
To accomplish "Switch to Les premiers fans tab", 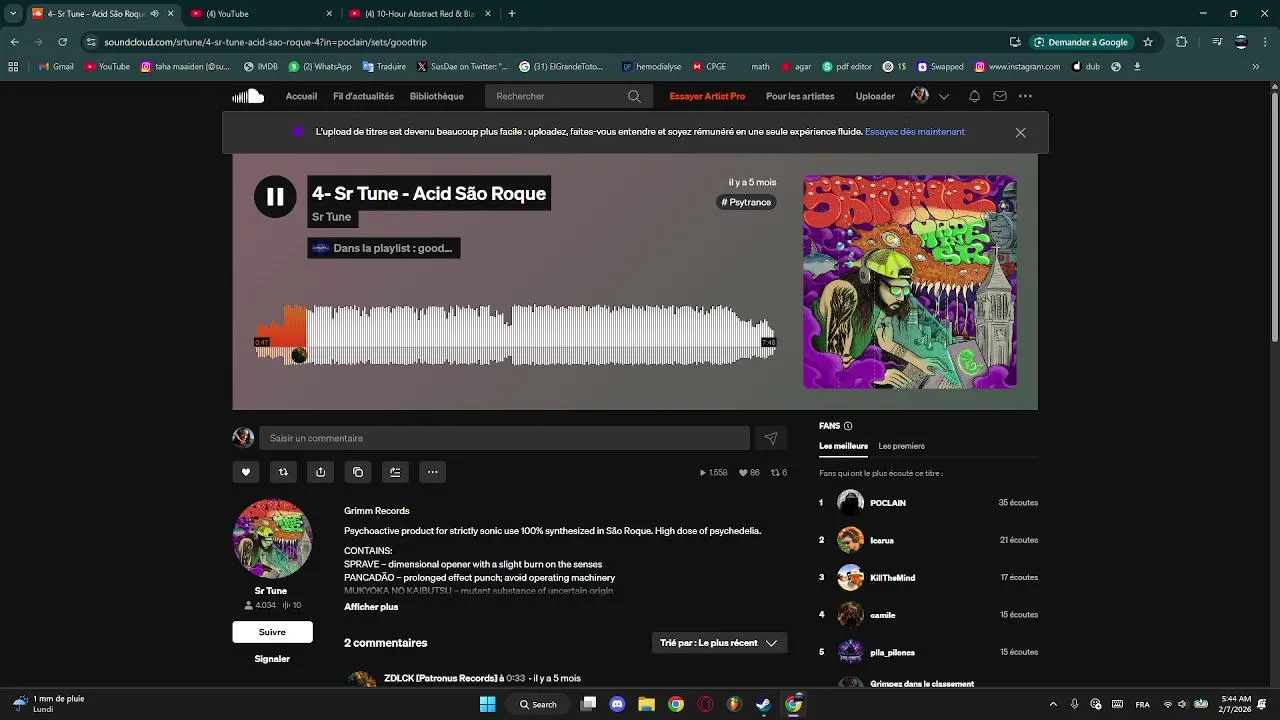I will tap(901, 446).
